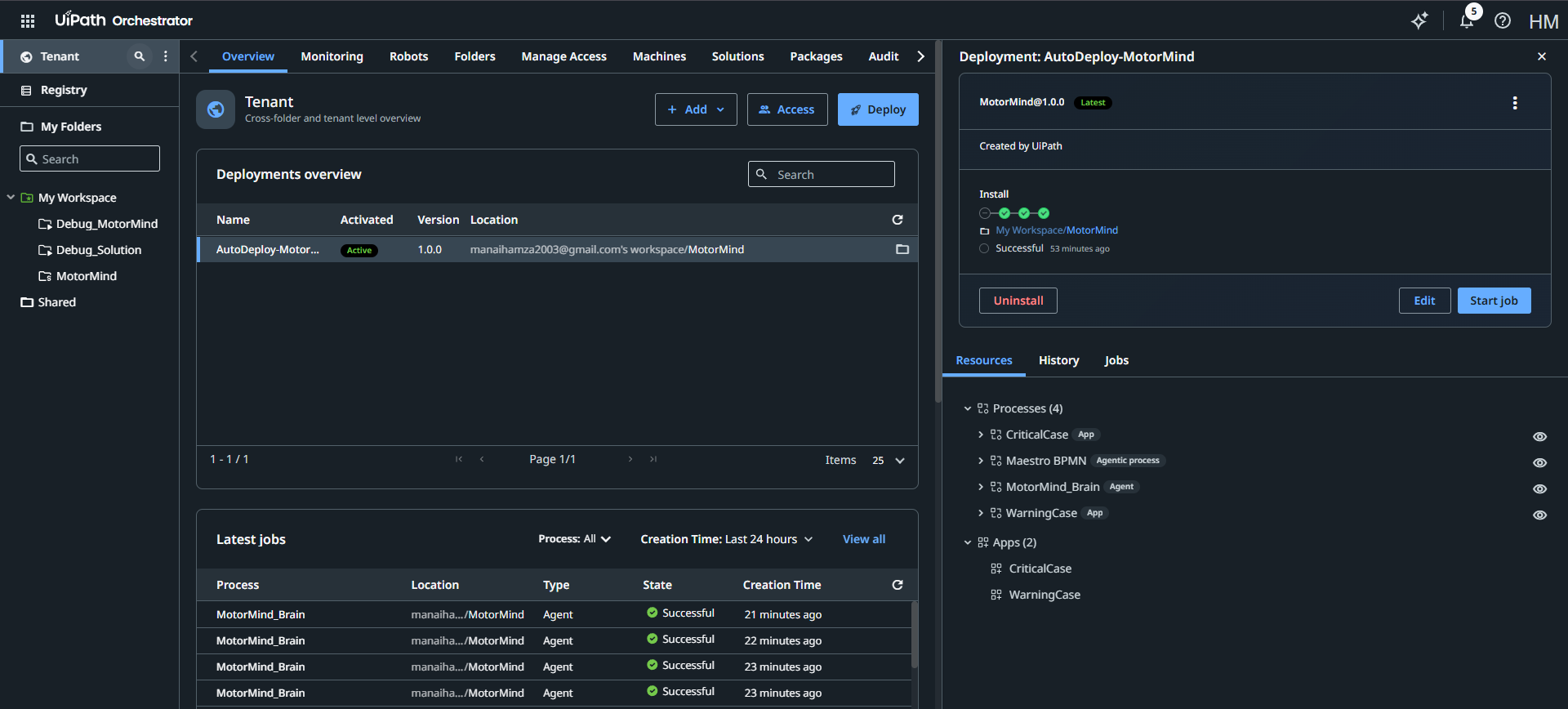Open the Process: All filter dropdown
This screenshot has width=1568, height=709.
575,539
